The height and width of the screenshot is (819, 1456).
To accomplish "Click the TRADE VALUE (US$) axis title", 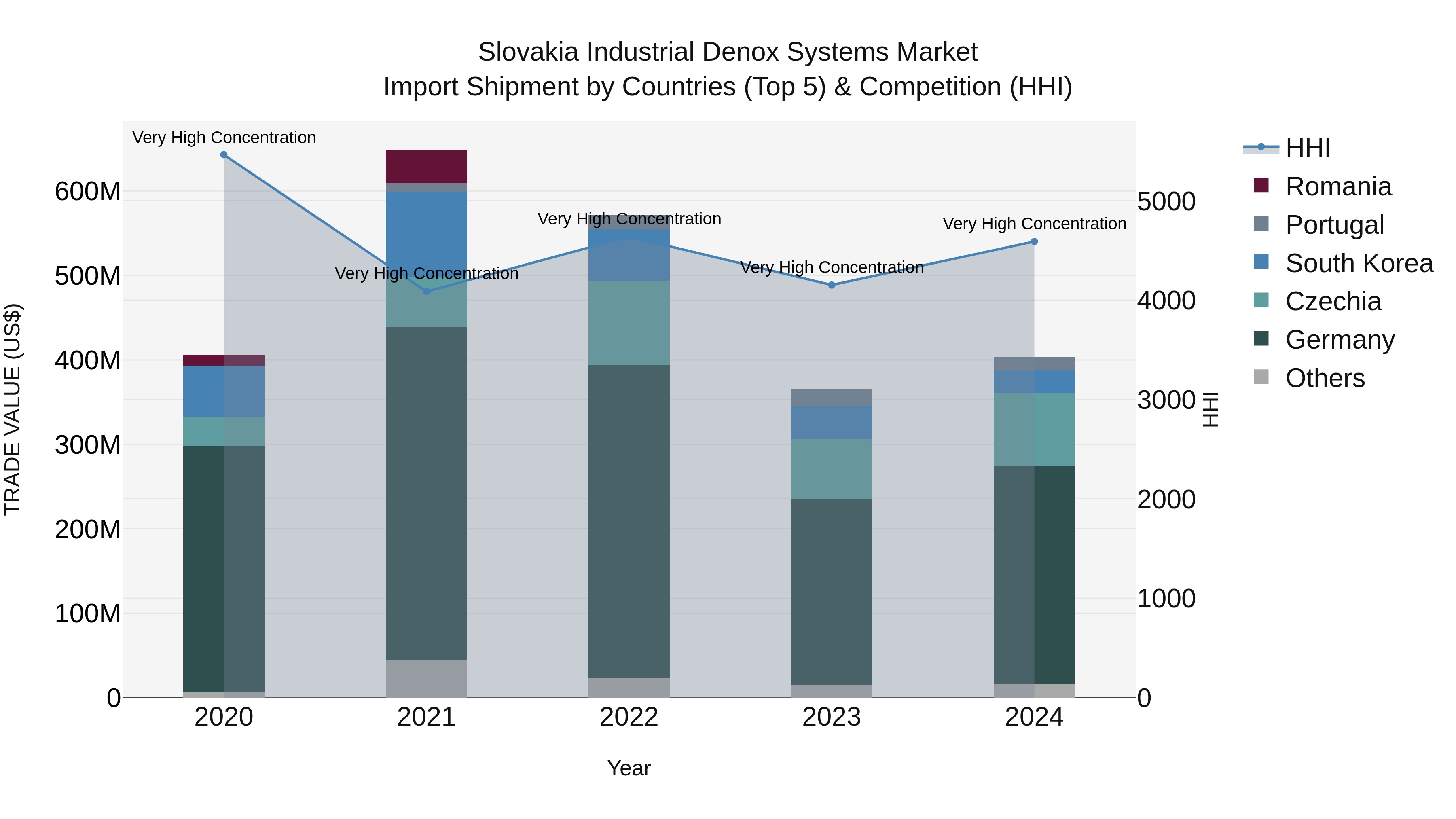I will [13, 409].
